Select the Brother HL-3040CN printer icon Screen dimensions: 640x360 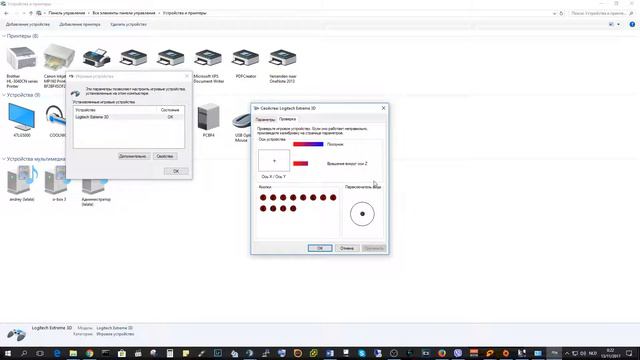(22, 58)
